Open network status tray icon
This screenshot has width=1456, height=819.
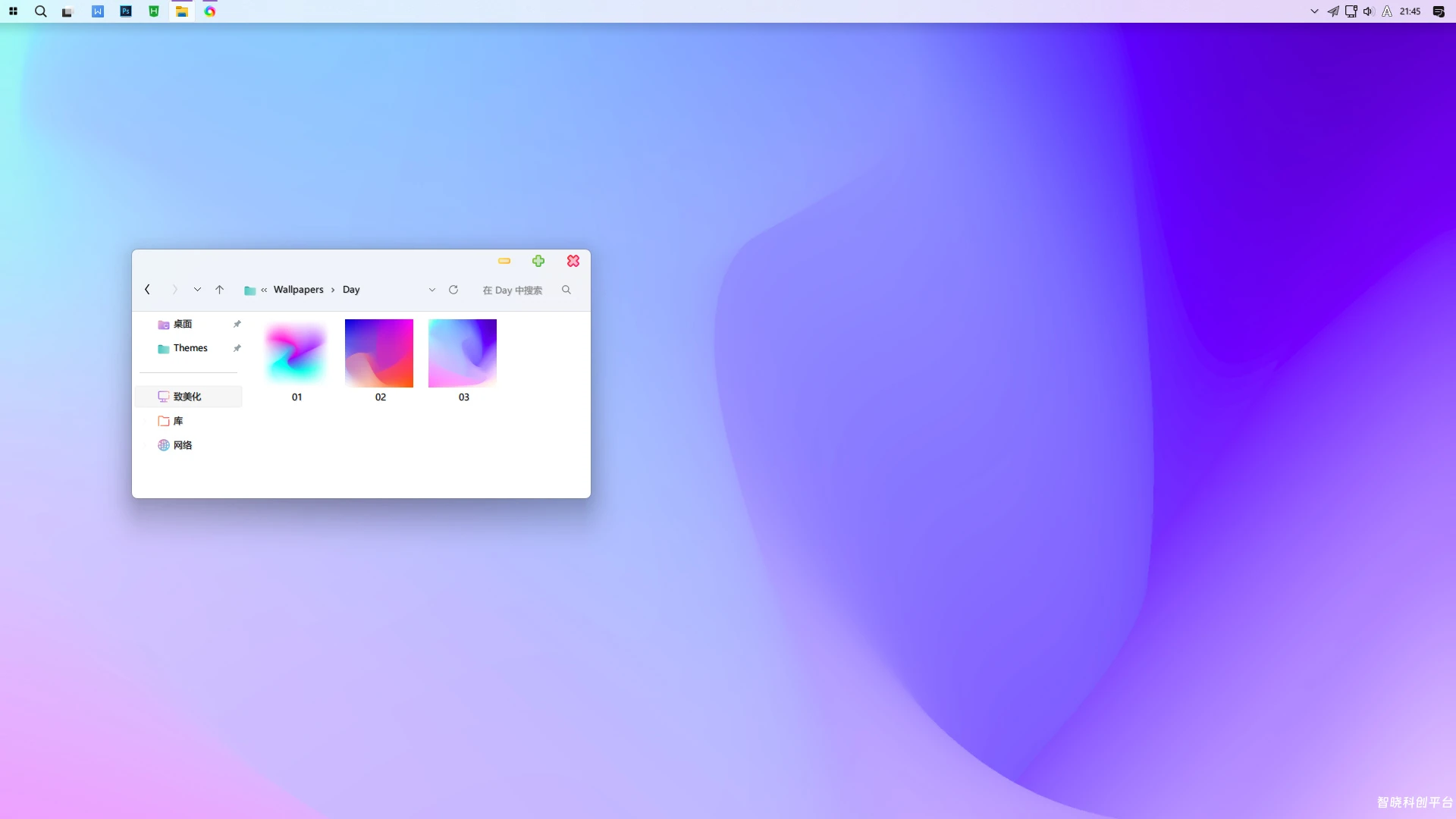pos(1351,11)
